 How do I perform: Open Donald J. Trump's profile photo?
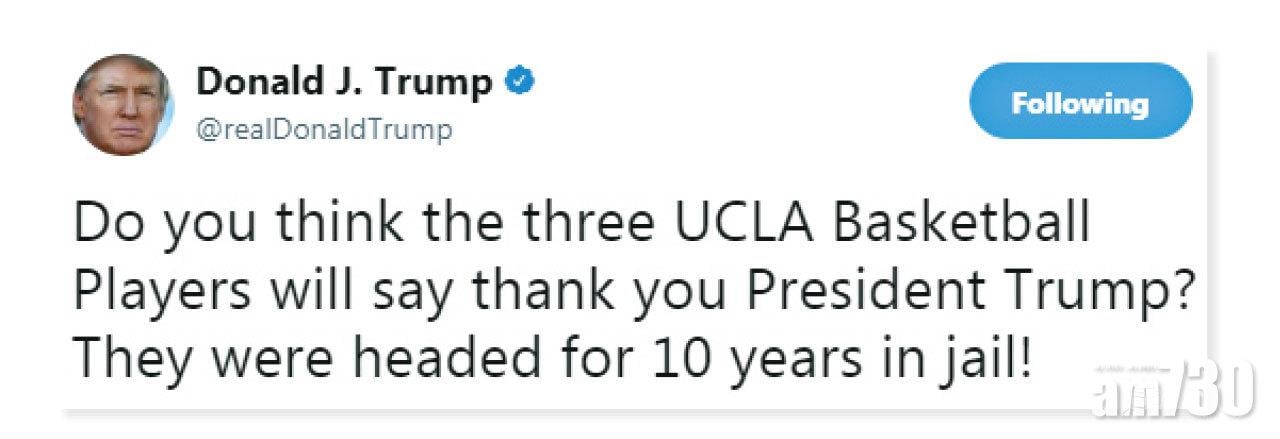tap(123, 105)
